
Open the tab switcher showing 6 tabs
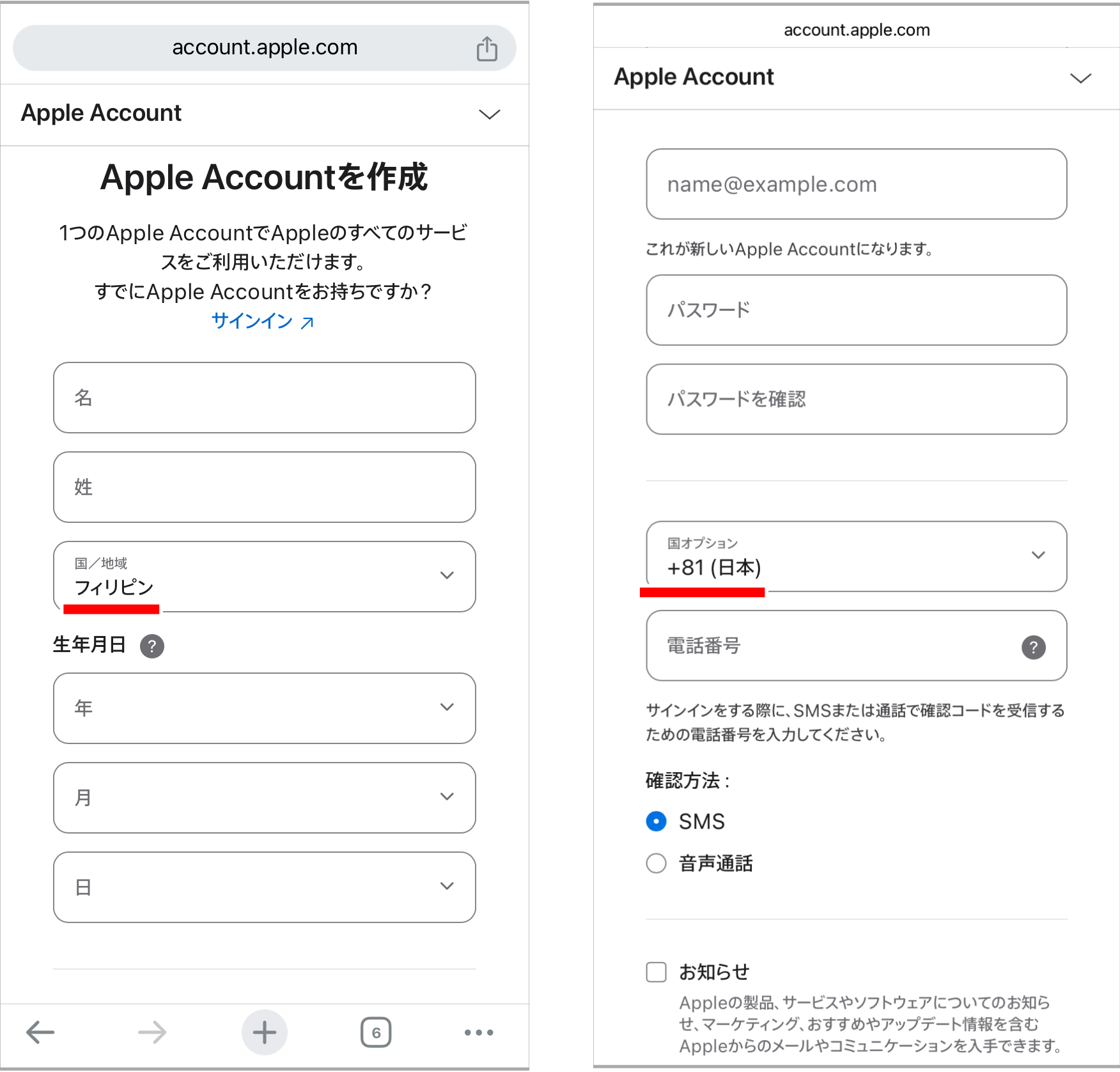pos(376,1032)
